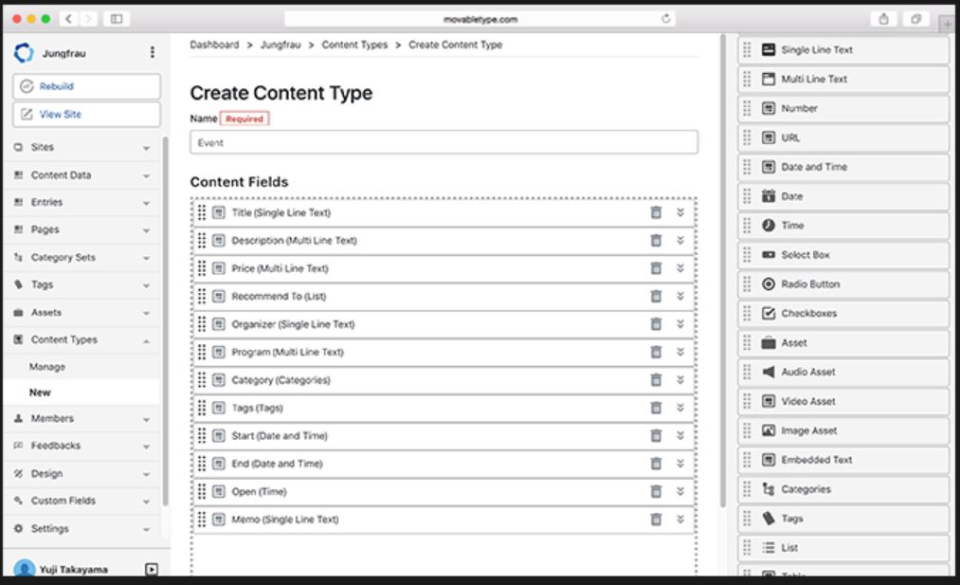
Task: Remove the Memo field using the trash icon
Action: tap(656, 519)
